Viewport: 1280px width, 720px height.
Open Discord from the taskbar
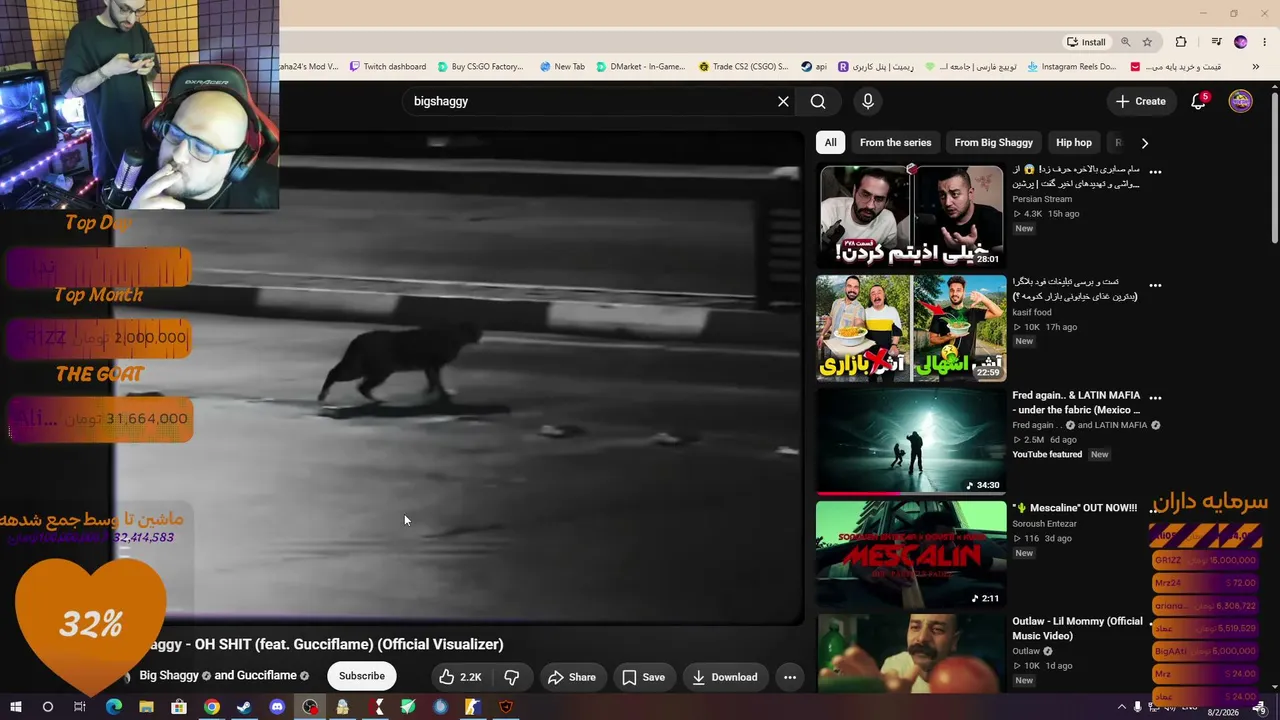[x=277, y=707]
